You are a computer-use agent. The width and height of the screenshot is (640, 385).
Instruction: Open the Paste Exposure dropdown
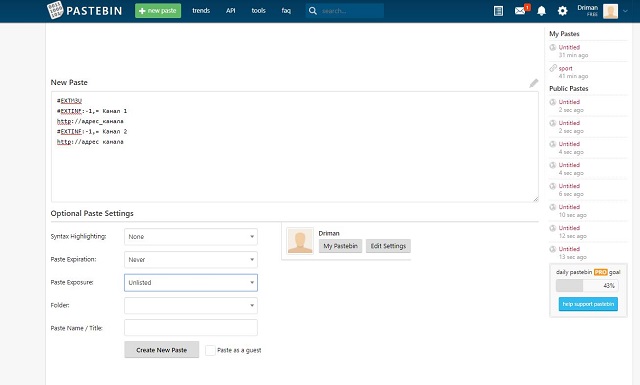[191, 283]
